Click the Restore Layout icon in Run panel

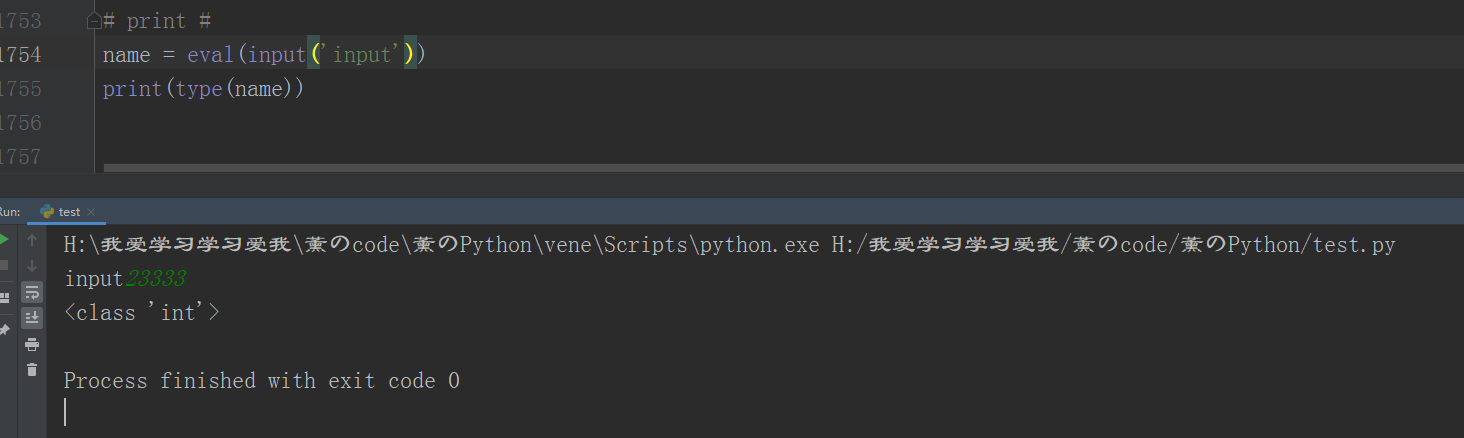4,297
